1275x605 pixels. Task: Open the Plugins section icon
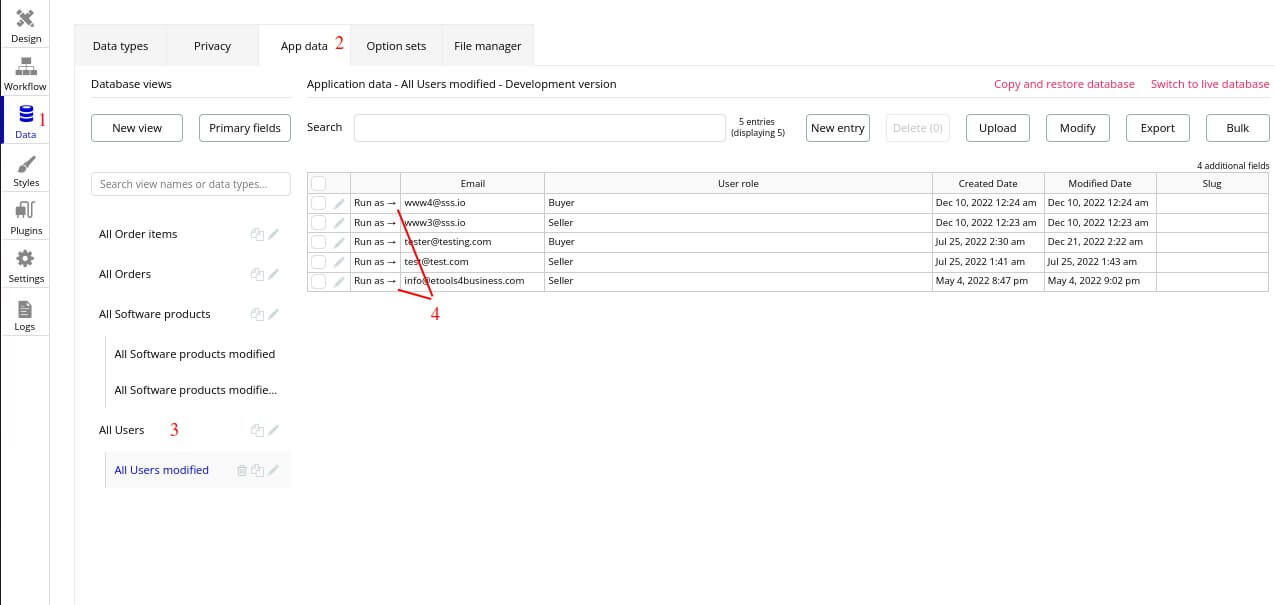tap(26, 212)
